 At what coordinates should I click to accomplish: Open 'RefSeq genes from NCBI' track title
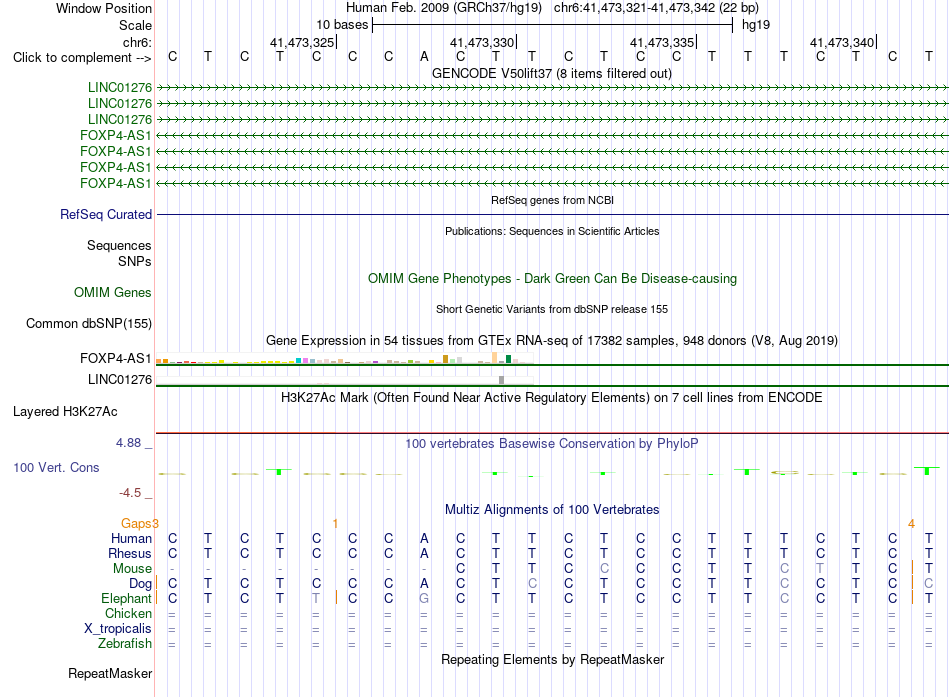[552, 200]
